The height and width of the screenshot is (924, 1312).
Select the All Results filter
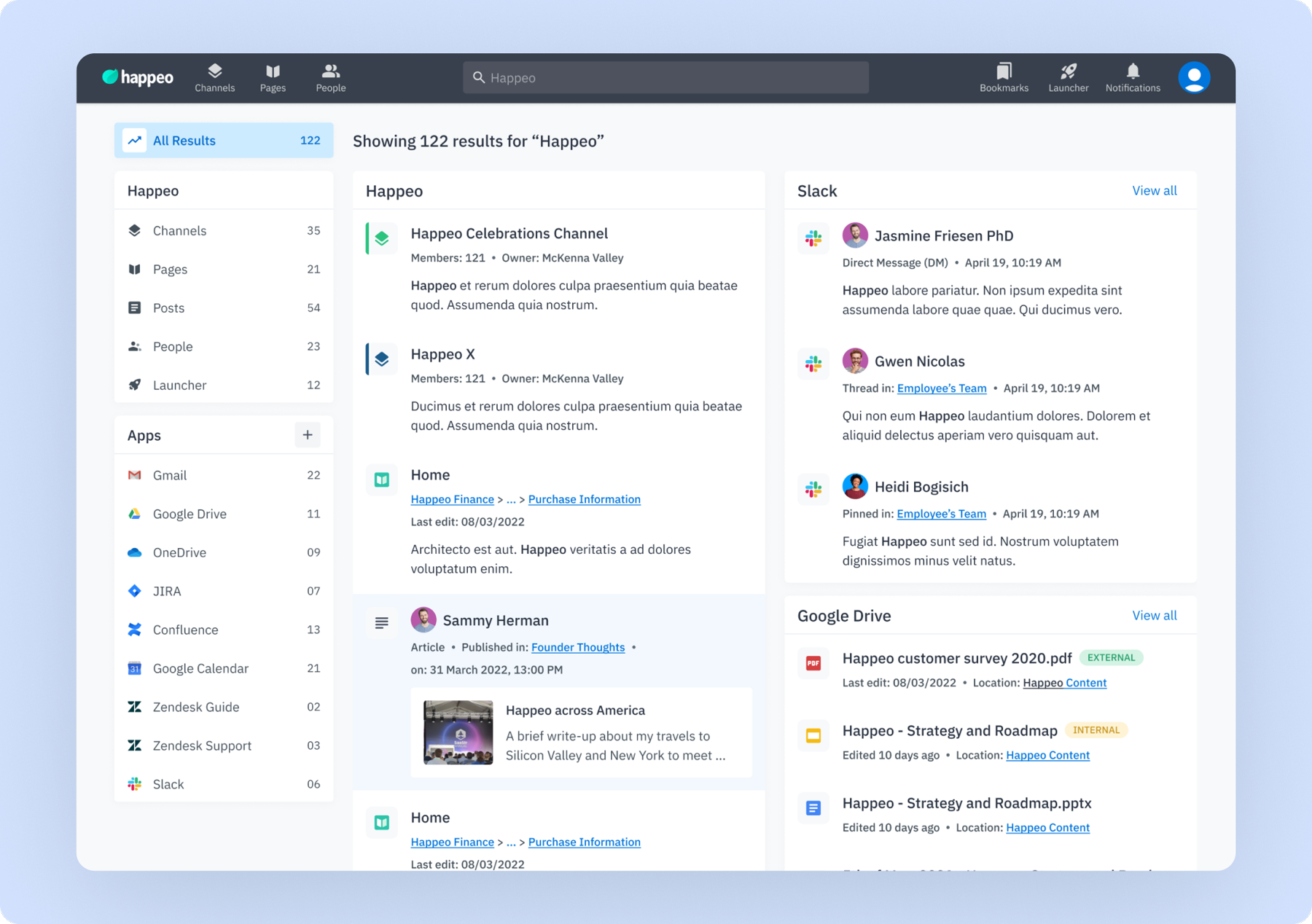(224, 141)
